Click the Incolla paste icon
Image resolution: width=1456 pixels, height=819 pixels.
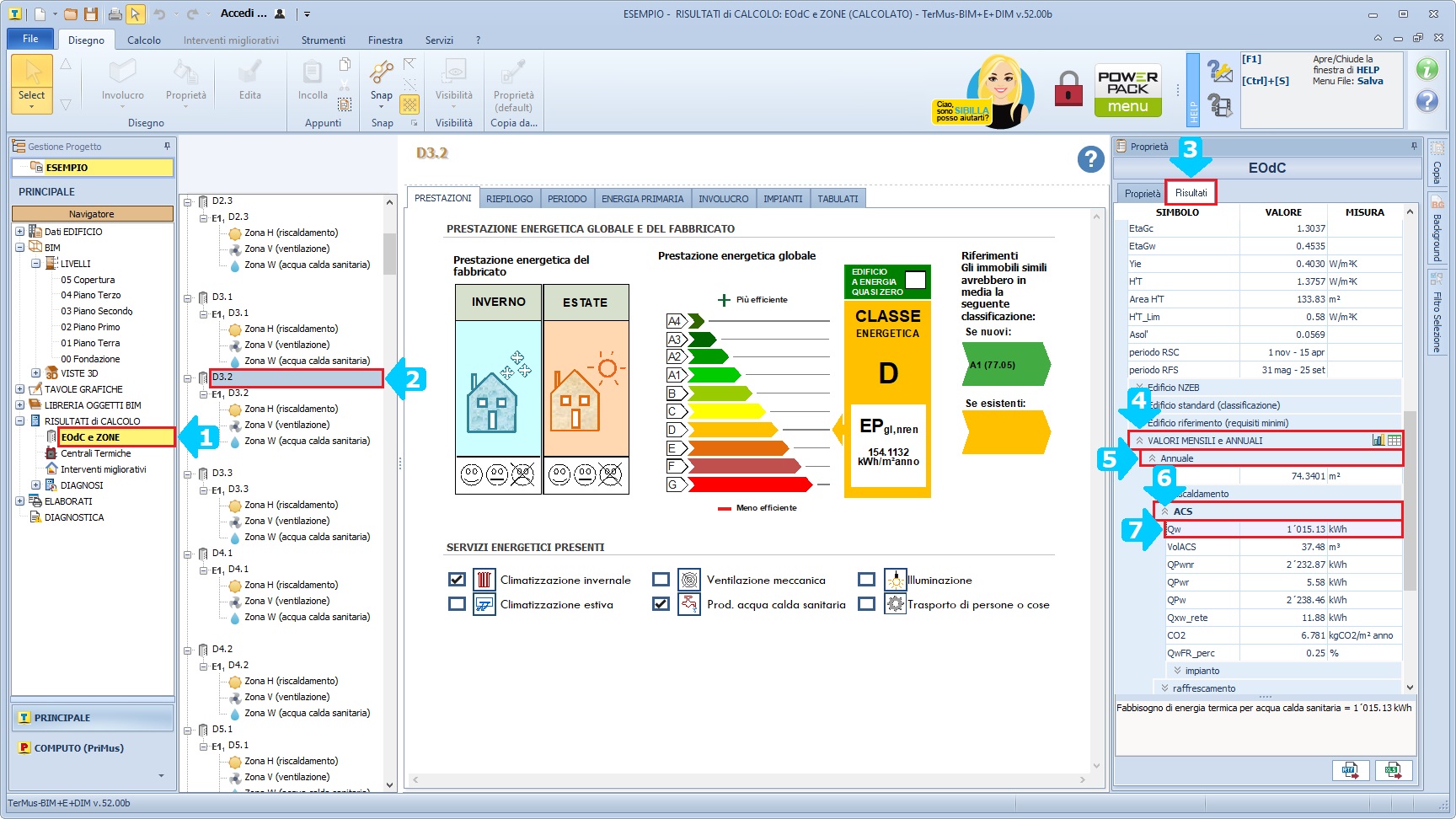(x=312, y=72)
